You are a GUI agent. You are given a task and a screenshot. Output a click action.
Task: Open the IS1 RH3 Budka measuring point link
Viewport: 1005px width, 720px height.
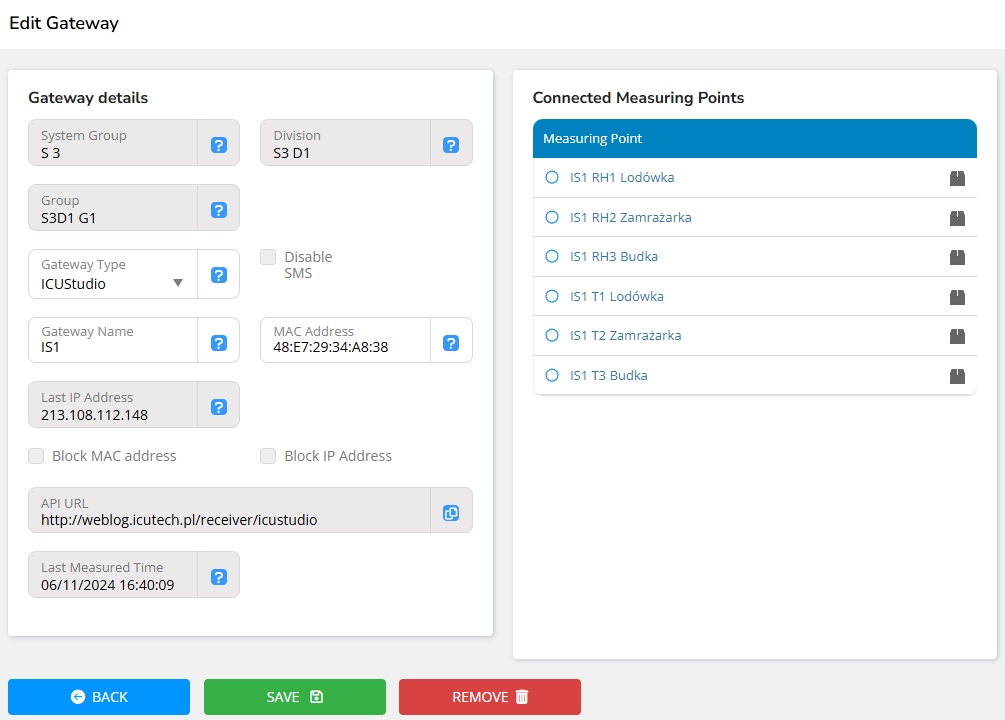click(613, 257)
